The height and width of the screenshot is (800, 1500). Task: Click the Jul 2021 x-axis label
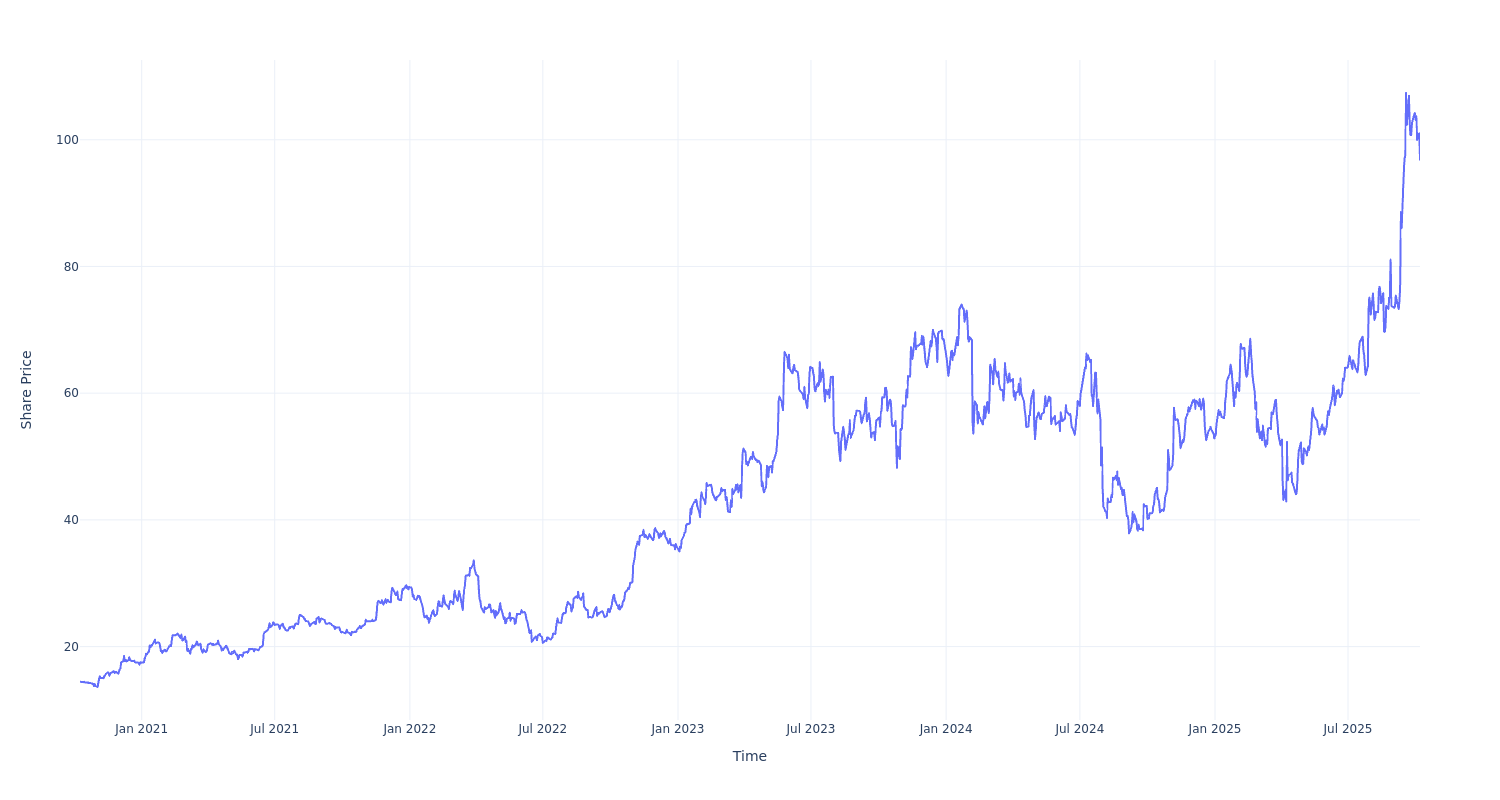[x=274, y=729]
